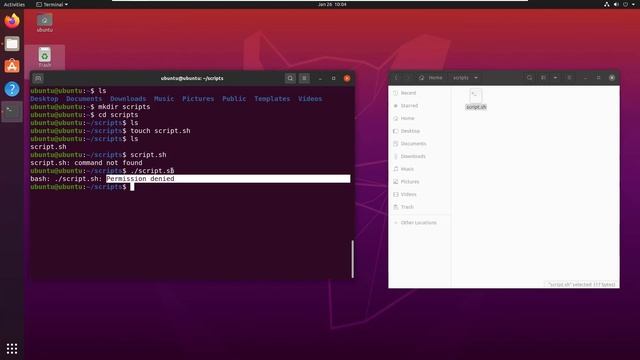Viewport: 640px width, 360px height.
Task: Open Documents in the Files sidebar
Action: coord(420,144)
